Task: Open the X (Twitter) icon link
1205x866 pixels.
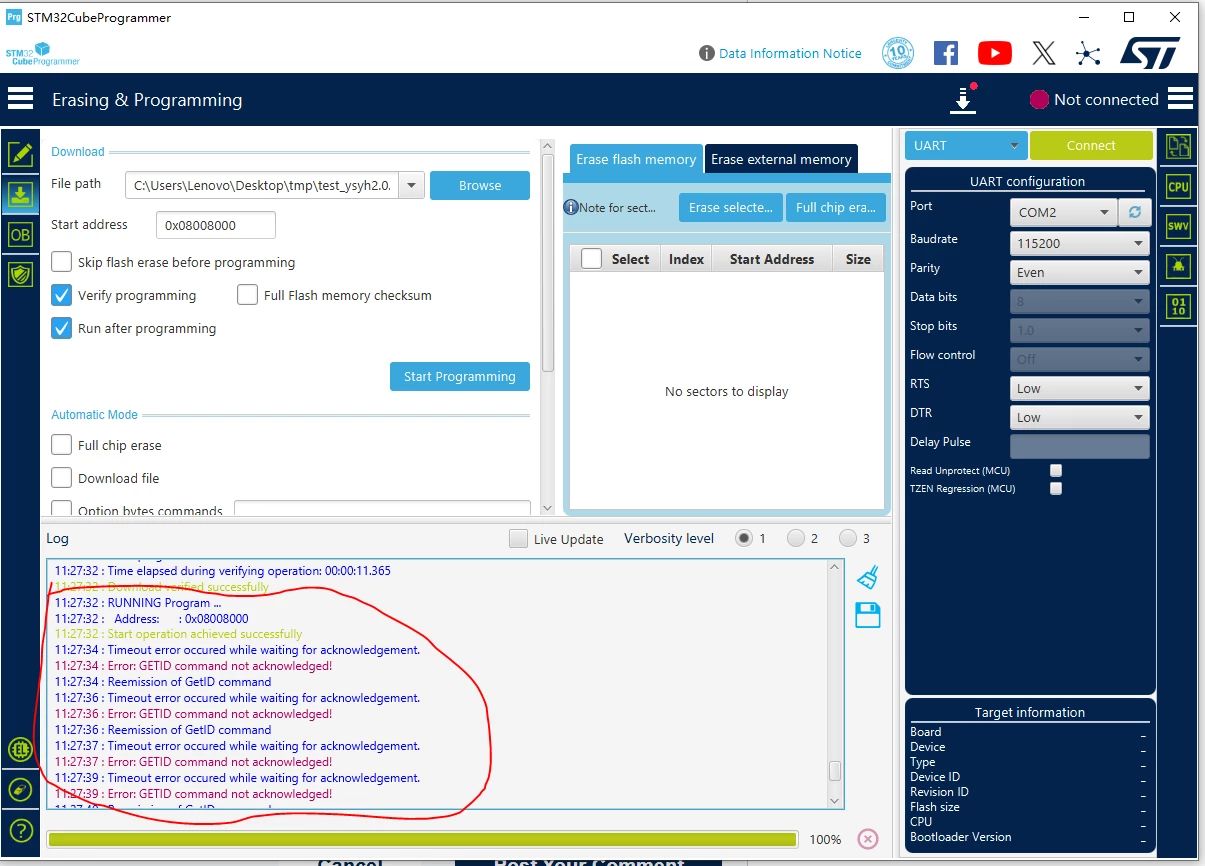Action: pyautogui.click(x=1043, y=53)
